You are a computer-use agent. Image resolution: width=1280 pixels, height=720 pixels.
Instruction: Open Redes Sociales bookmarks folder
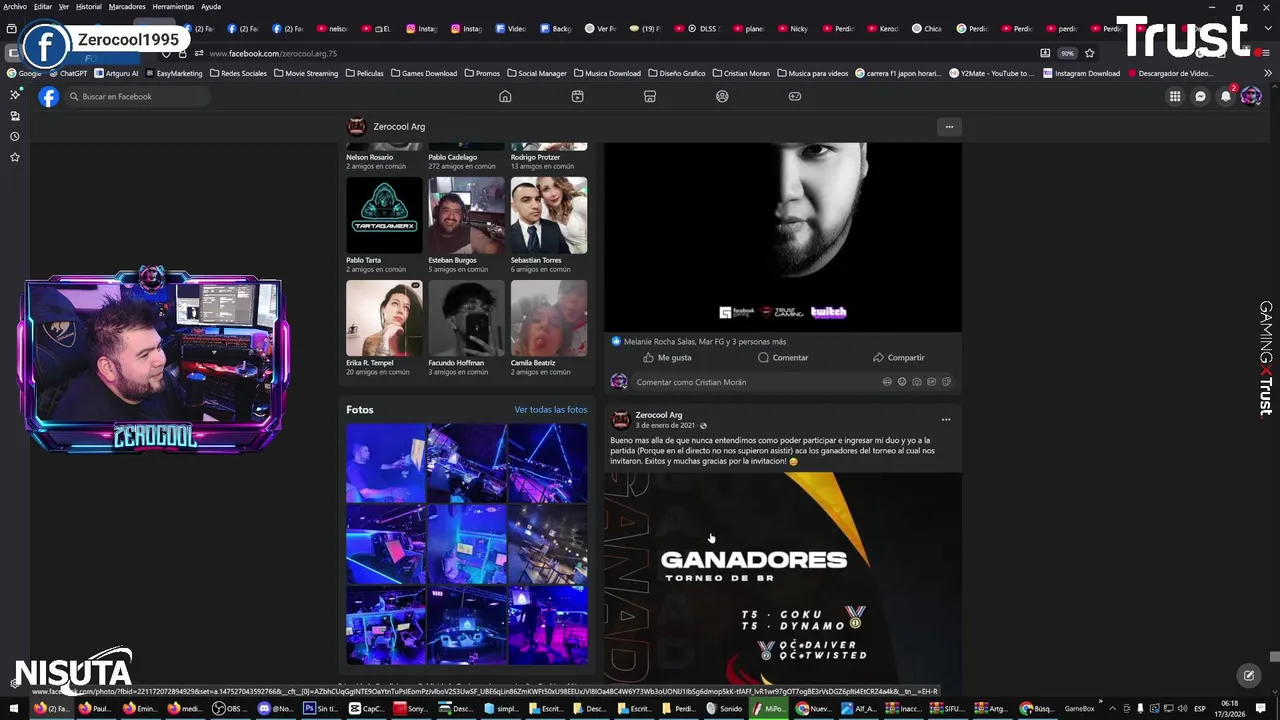(x=238, y=73)
